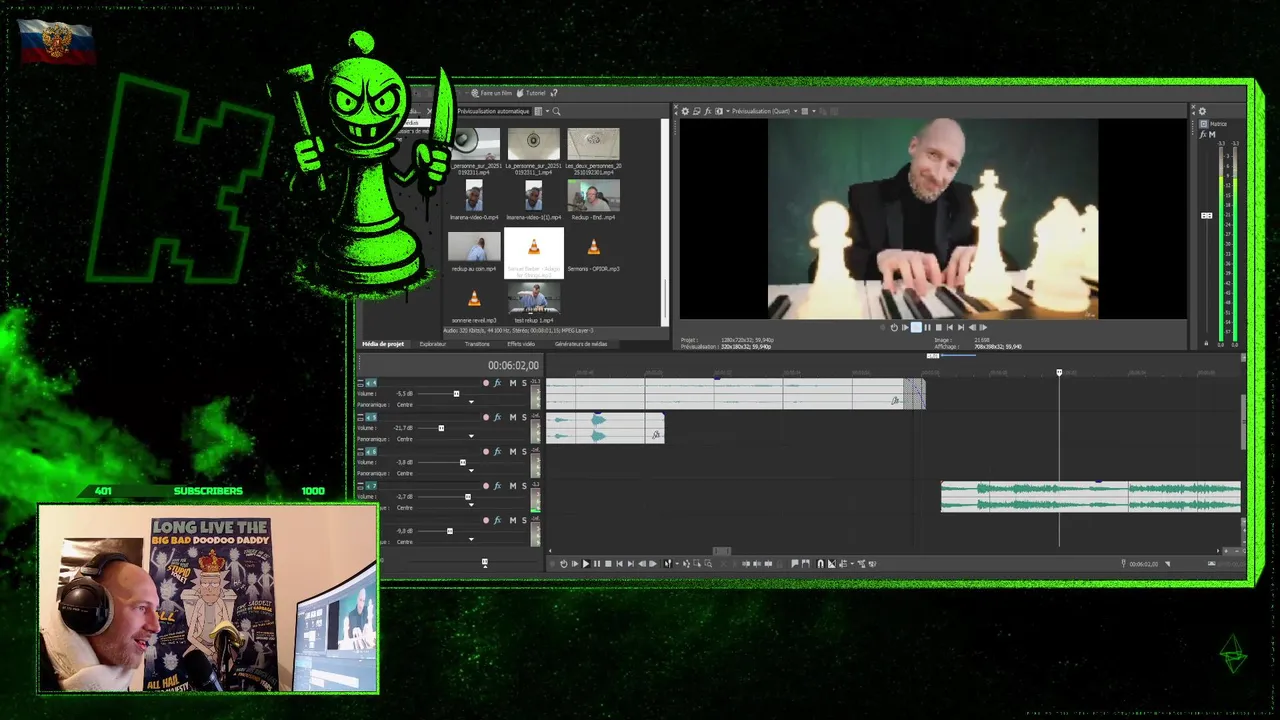Open track 5 fx chain
Viewport: 1280px width, 720px height.
(497, 417)
